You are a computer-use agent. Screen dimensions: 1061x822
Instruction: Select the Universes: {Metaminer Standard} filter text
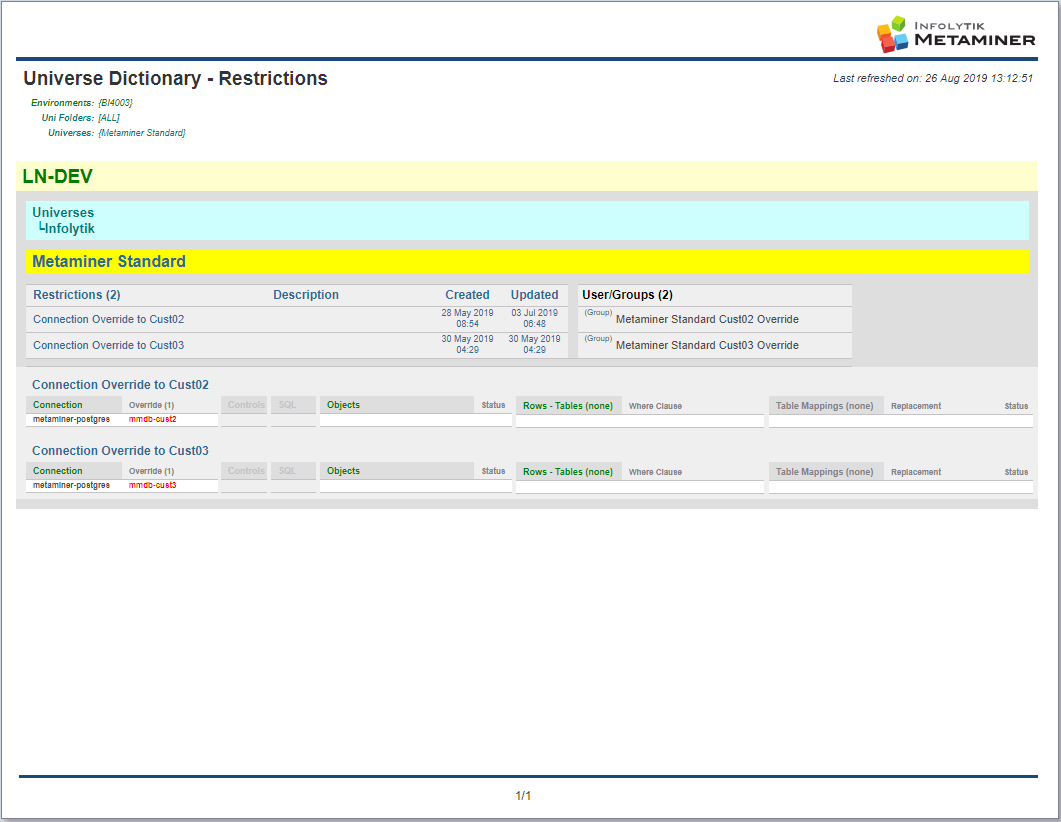(x=116, y=133)
